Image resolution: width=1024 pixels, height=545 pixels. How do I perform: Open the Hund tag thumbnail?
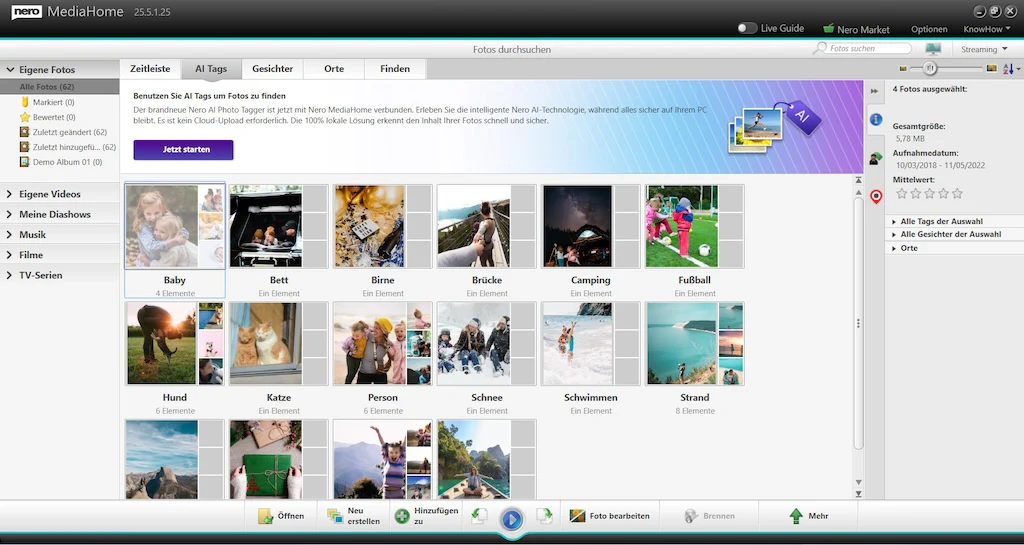[x=174, y=343]
